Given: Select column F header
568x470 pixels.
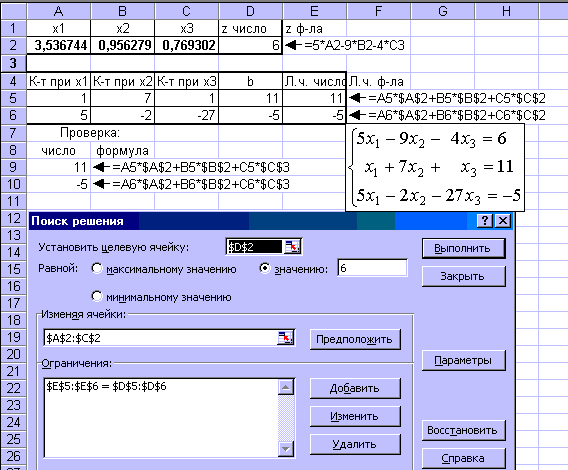Looking at the screenshot, I should 379,11.
